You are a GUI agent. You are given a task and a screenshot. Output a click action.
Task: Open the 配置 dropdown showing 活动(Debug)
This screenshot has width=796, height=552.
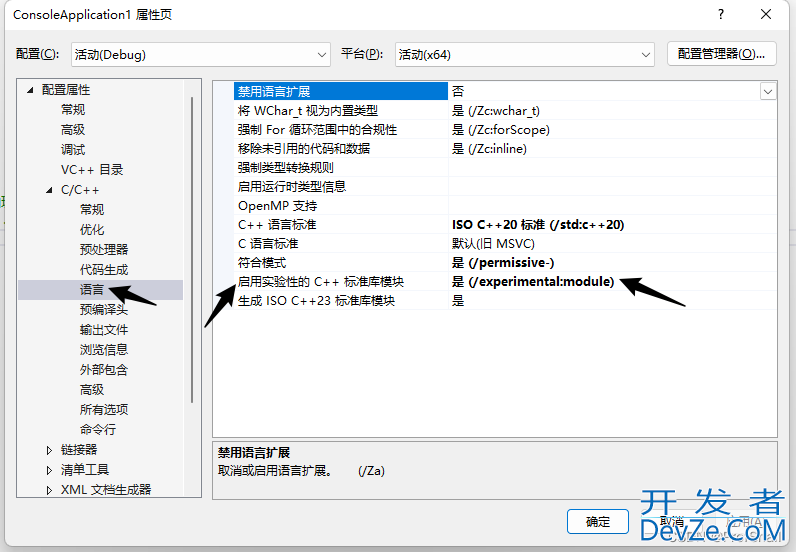click(x=201, y=54)
